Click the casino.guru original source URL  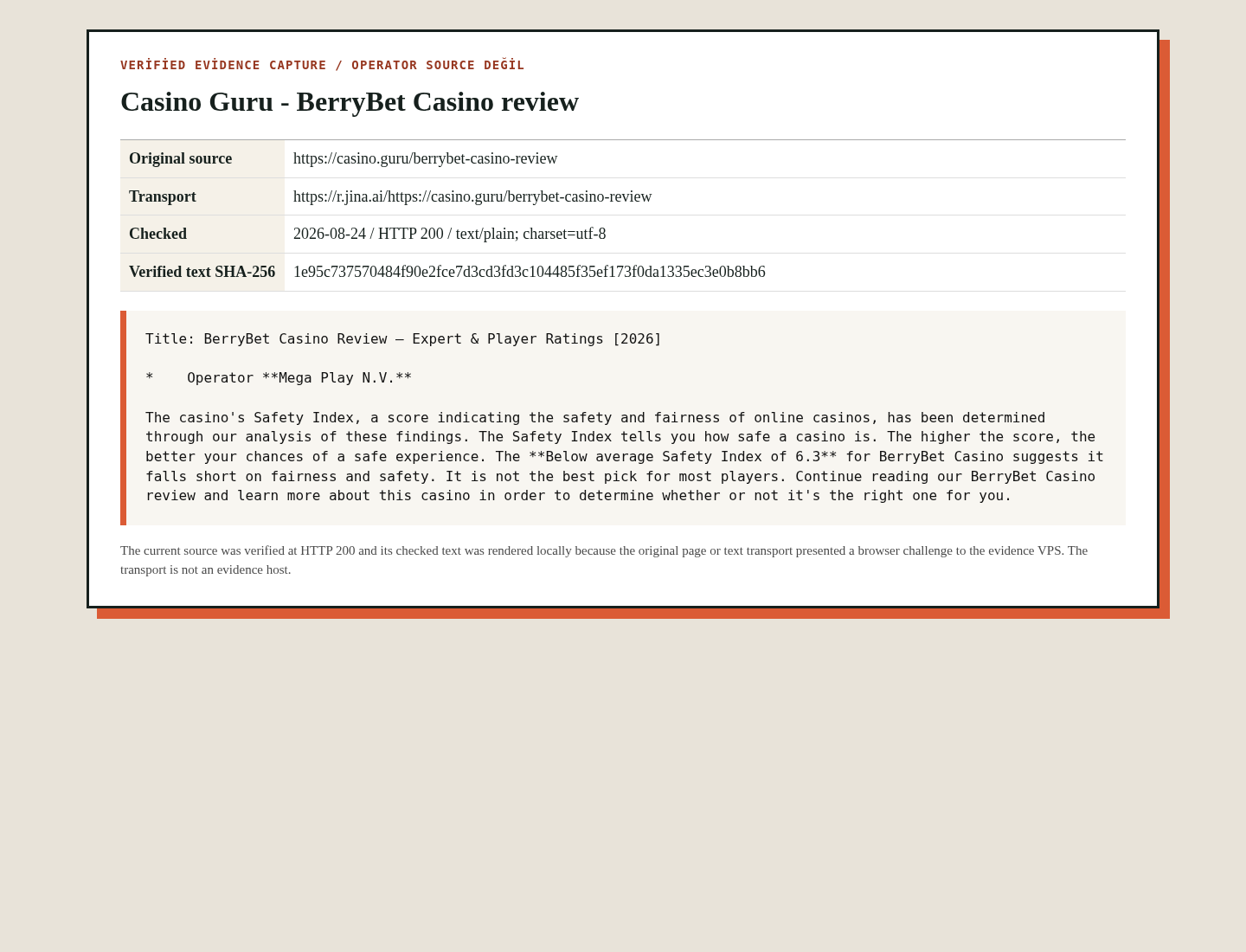coord(426,158)
